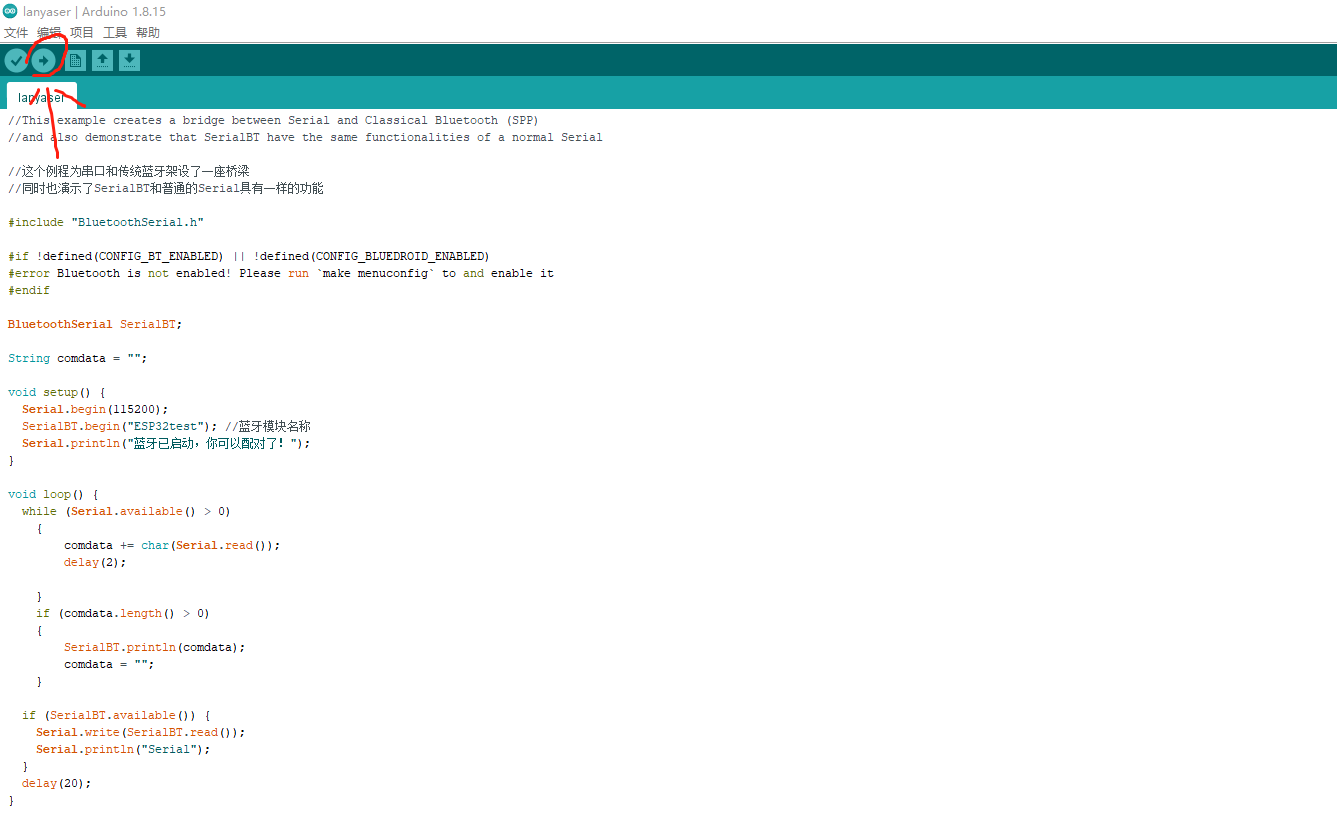1337x831 pixels.
Task: Click 'if (comdata.length() > 0)' line
Action: click(x=123, y=613)
